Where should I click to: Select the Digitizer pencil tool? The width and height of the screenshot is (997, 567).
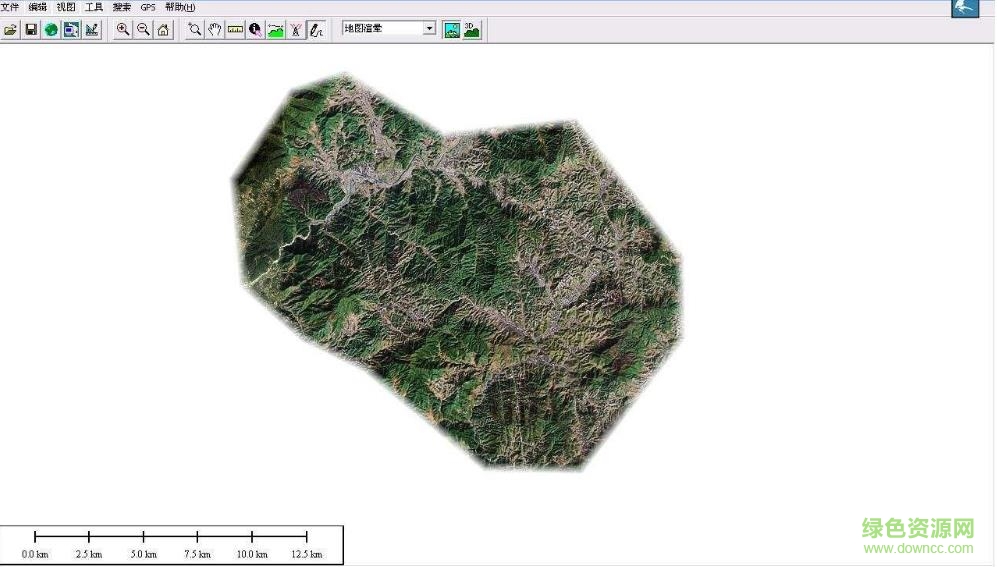316,29
